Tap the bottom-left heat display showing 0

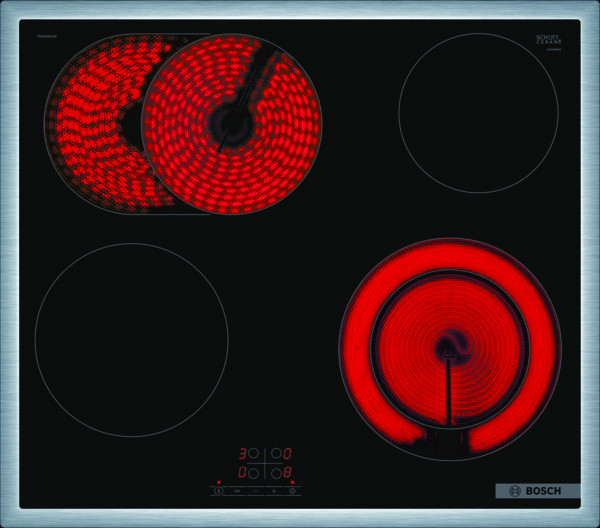(242, 473)
